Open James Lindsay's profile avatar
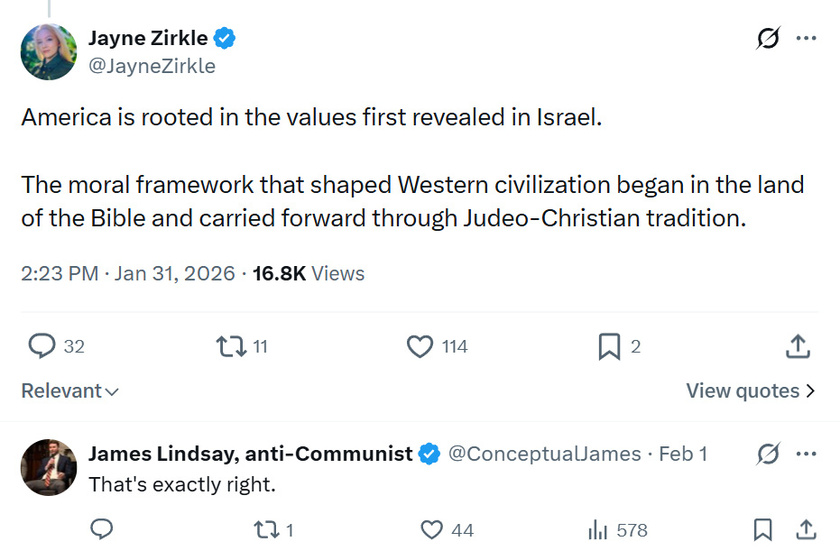The image size is (840, 560). tap(48, 467)
